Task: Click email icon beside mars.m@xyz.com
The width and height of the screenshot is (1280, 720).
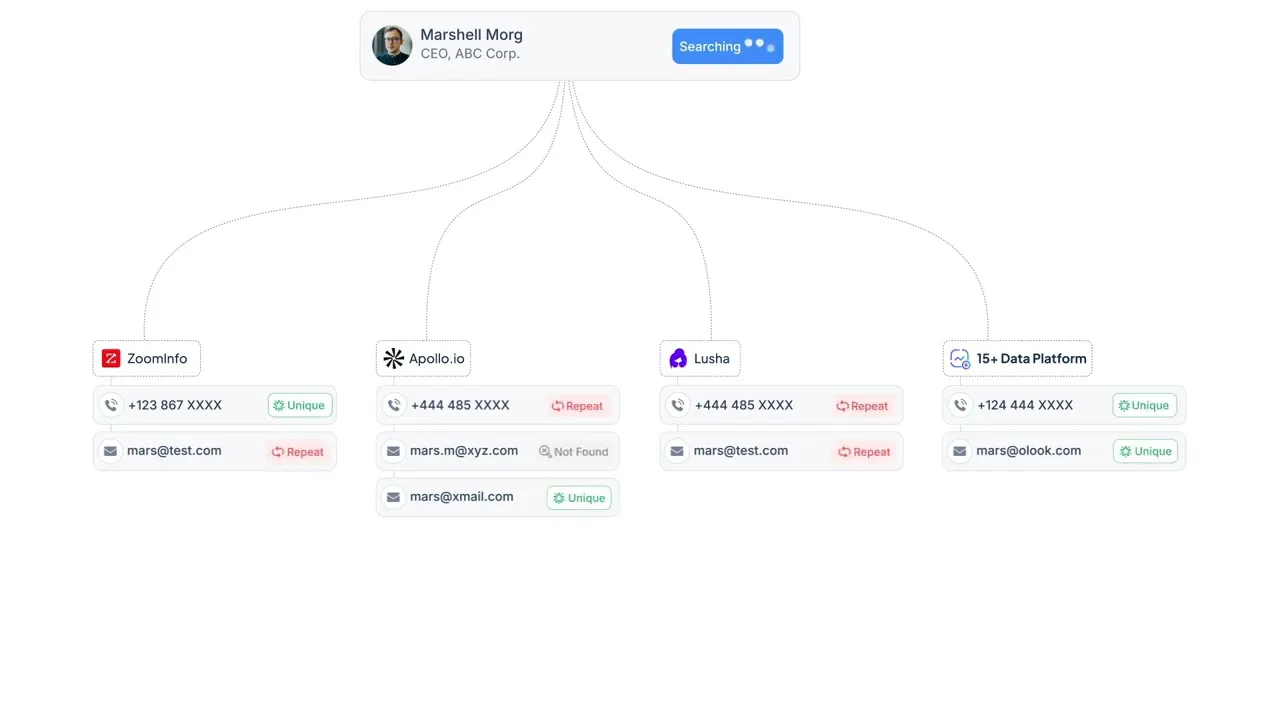Action: click(x=394, y=451)
